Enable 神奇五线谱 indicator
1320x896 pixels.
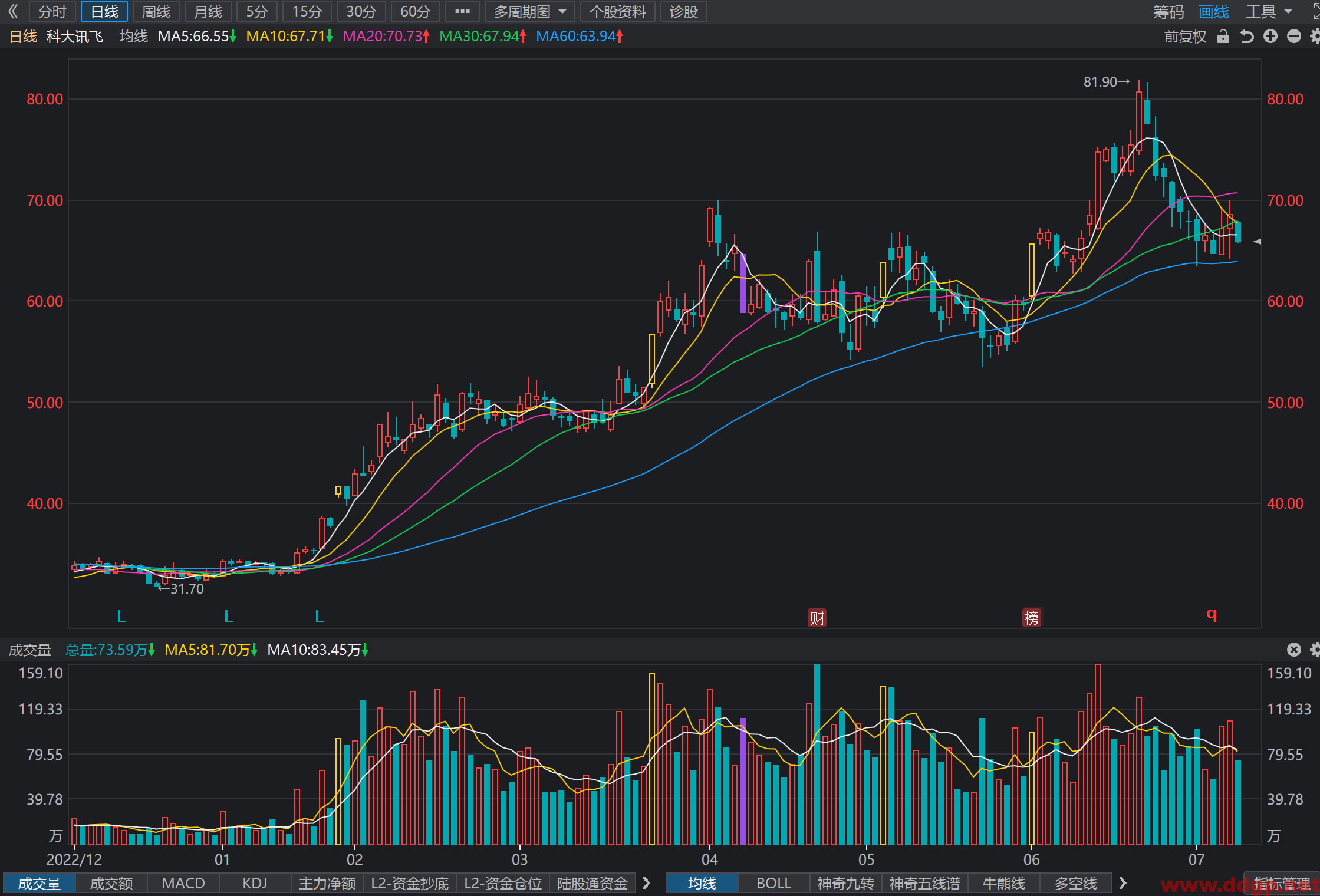924,884
